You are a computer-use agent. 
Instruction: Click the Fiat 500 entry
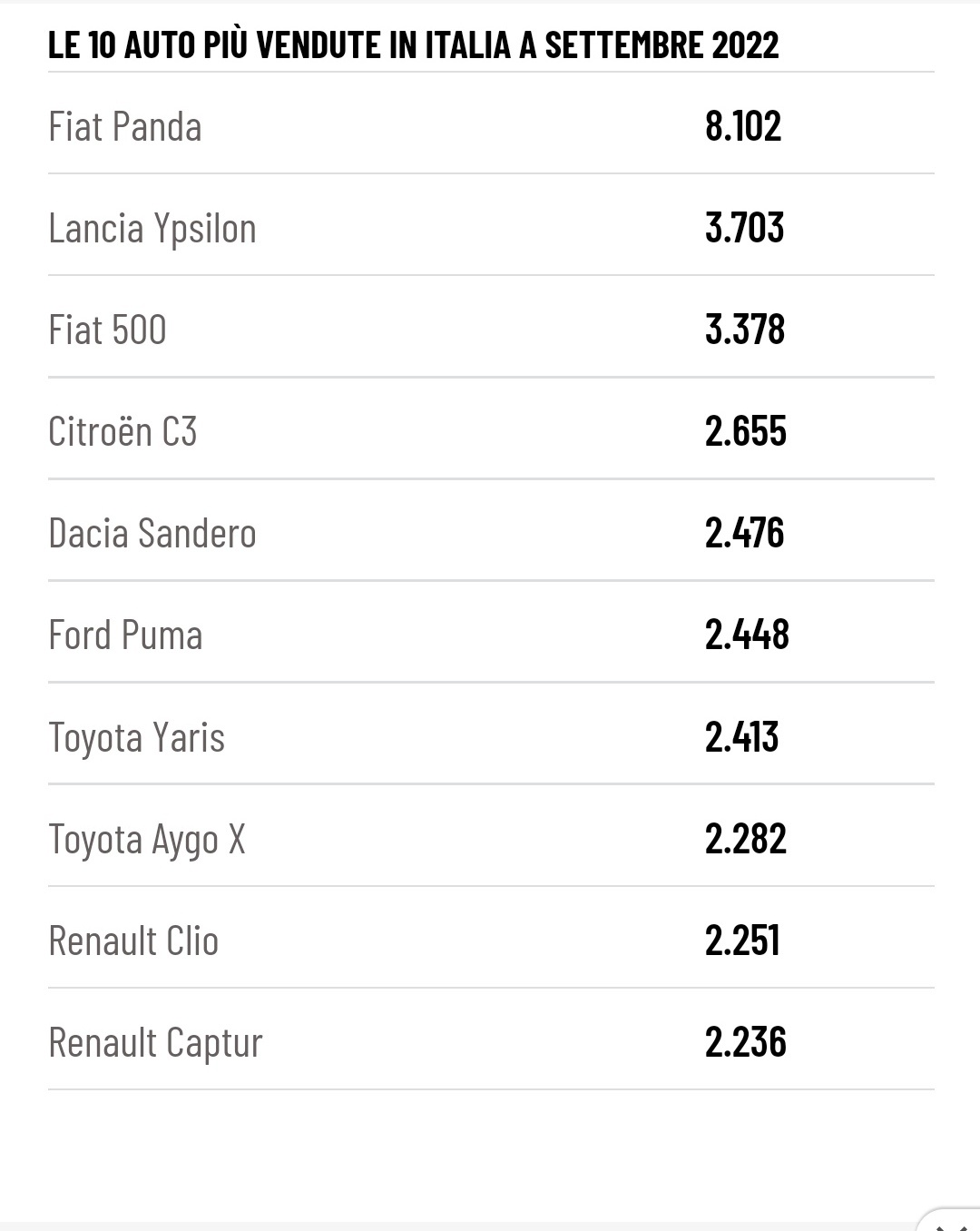click(107, 330)
